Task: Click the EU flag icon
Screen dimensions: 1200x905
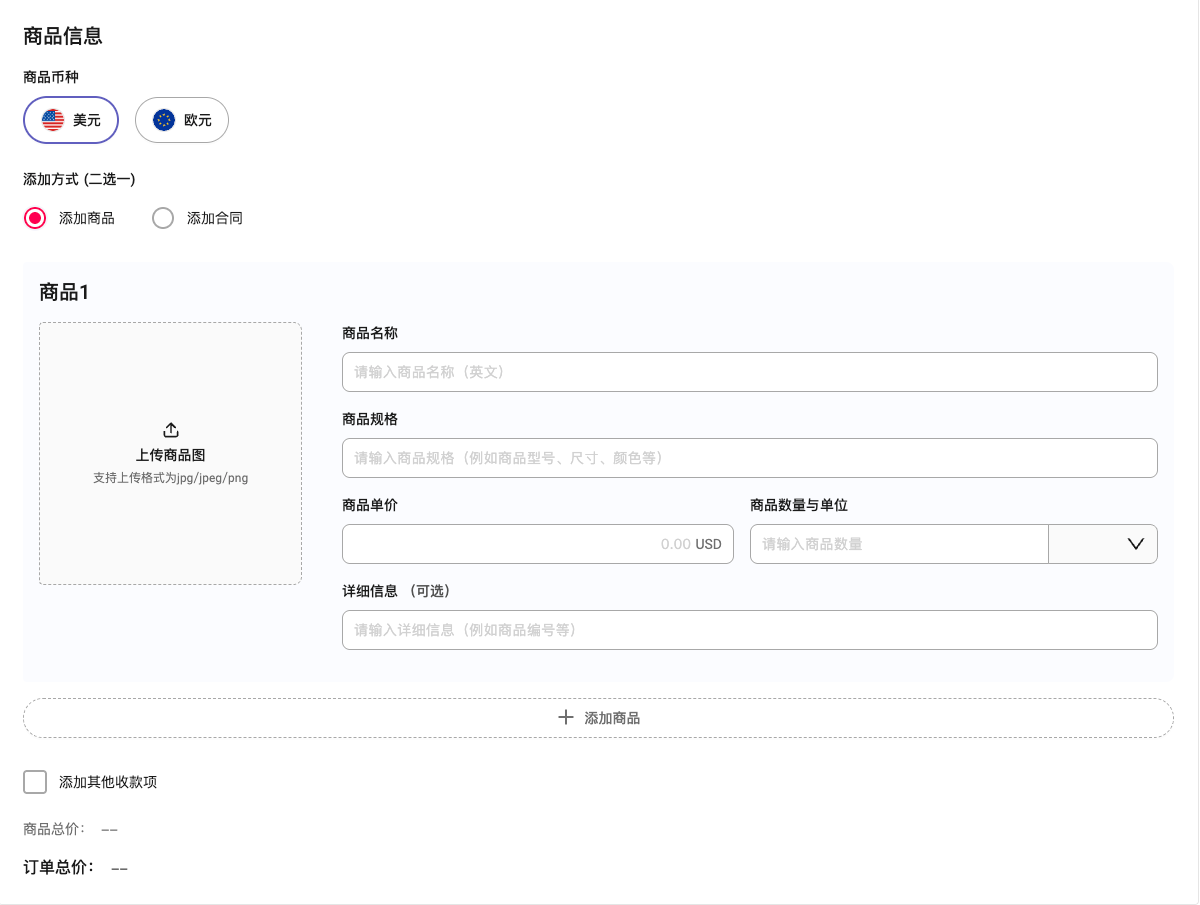Action: coord(164,120)
